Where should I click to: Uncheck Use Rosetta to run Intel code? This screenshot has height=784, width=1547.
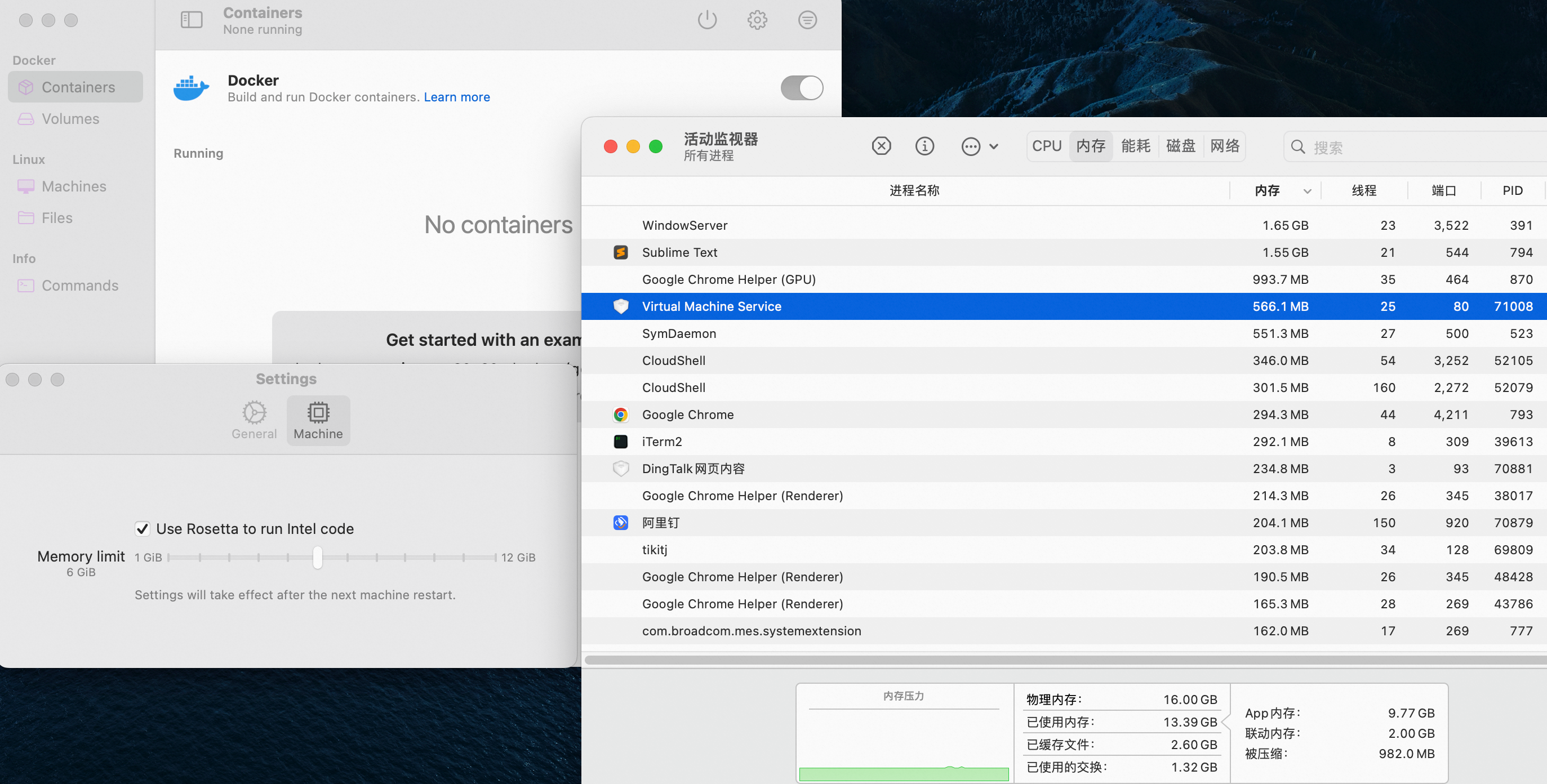(x=143, y=529)
